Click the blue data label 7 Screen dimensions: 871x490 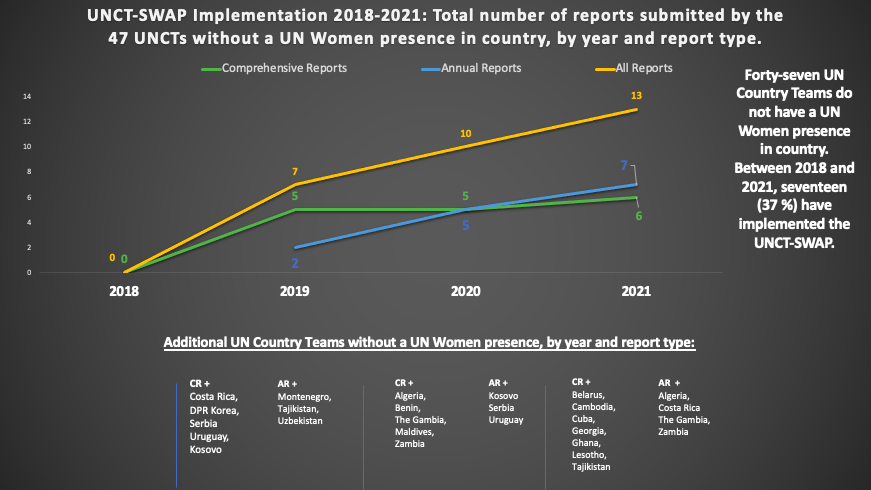pyautogui.click(x=624, y=166)
